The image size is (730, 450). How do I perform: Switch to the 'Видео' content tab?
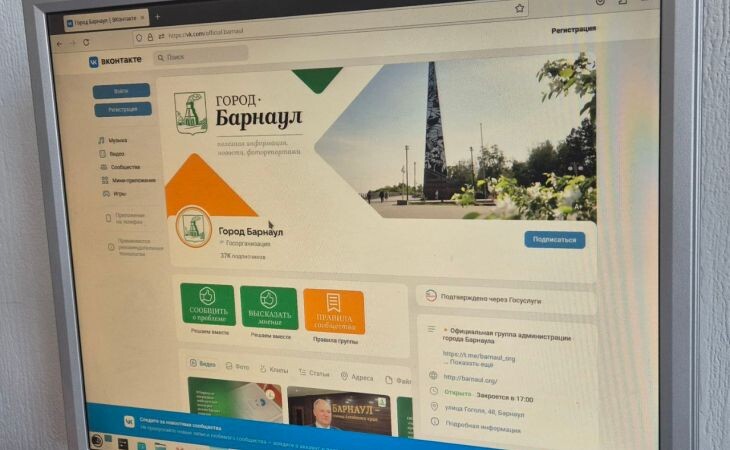click(x=203, y=363)
